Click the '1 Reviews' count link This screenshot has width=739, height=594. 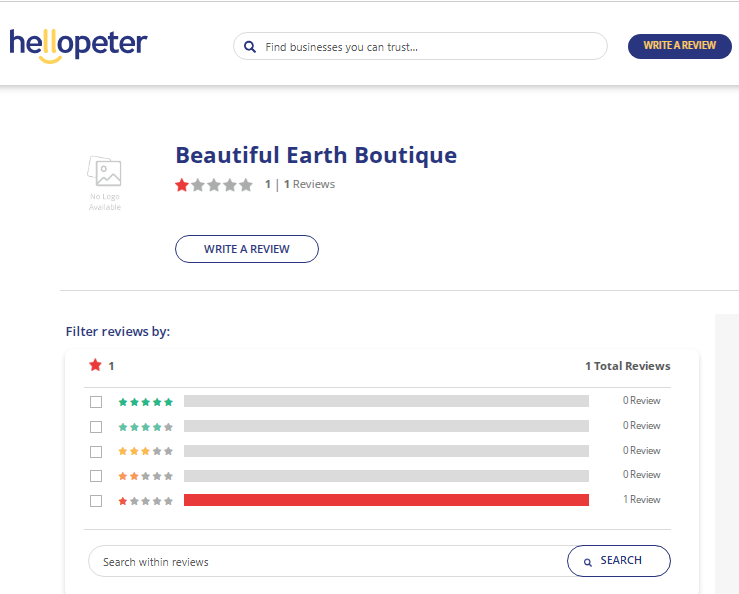[309, 184]
